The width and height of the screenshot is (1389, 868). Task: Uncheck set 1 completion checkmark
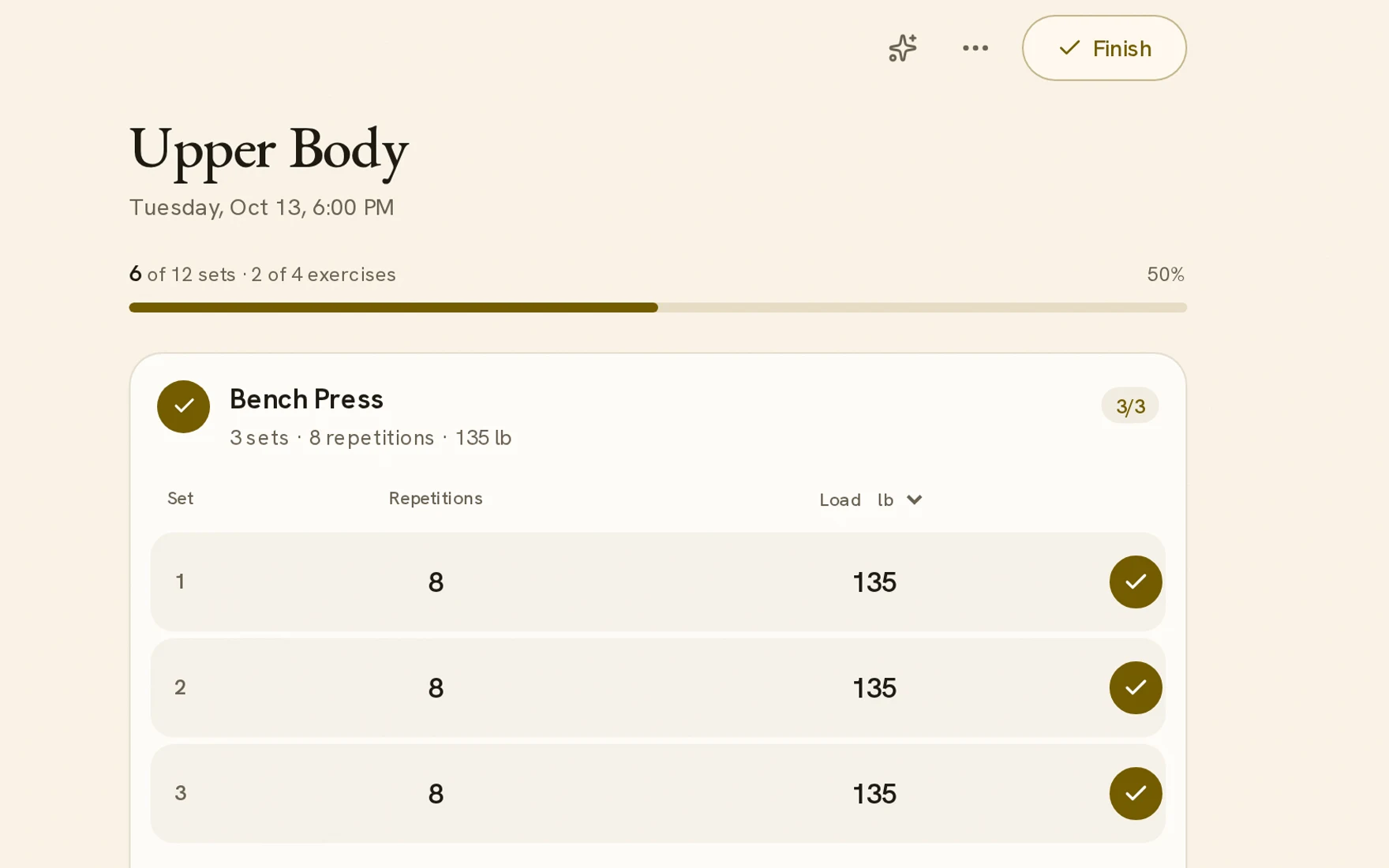coord(1135,582)
